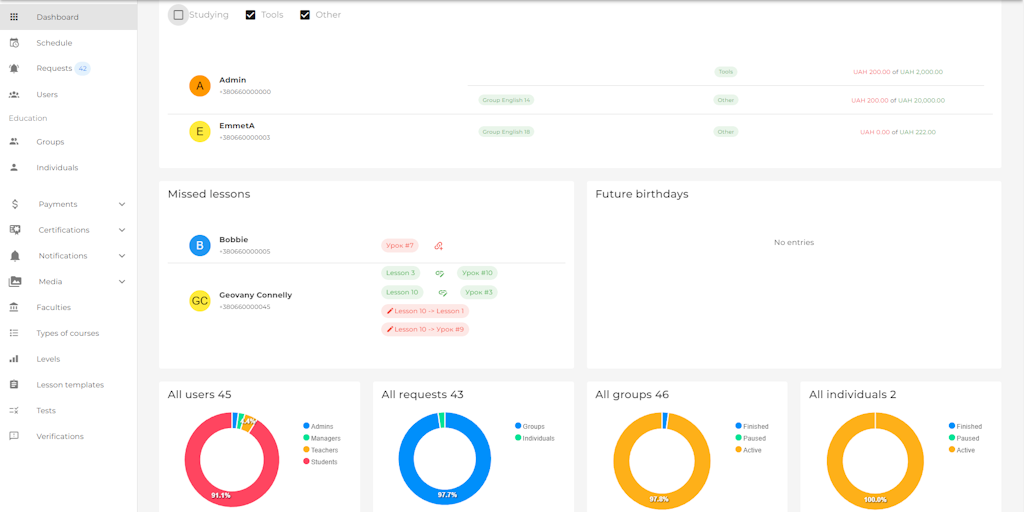Image resolution: width=1024 pixels, height=512 pixels.
Task: Uncheck the Tools checkbox
Action: (x=251, y=15)
